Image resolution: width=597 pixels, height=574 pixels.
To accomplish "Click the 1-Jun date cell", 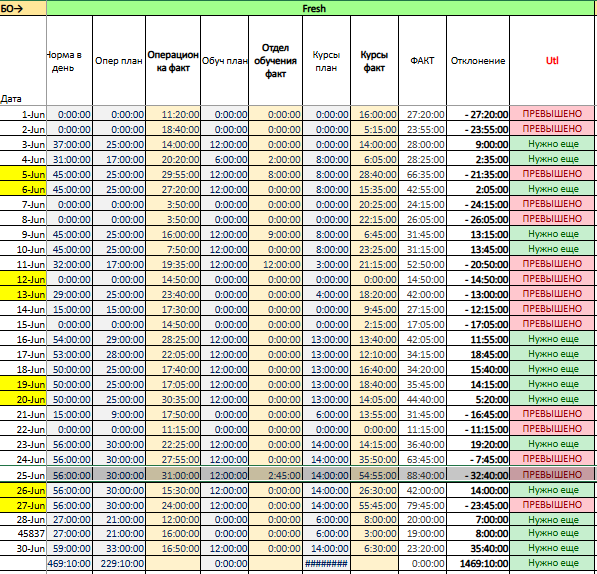I will click(x=23, y=114).
